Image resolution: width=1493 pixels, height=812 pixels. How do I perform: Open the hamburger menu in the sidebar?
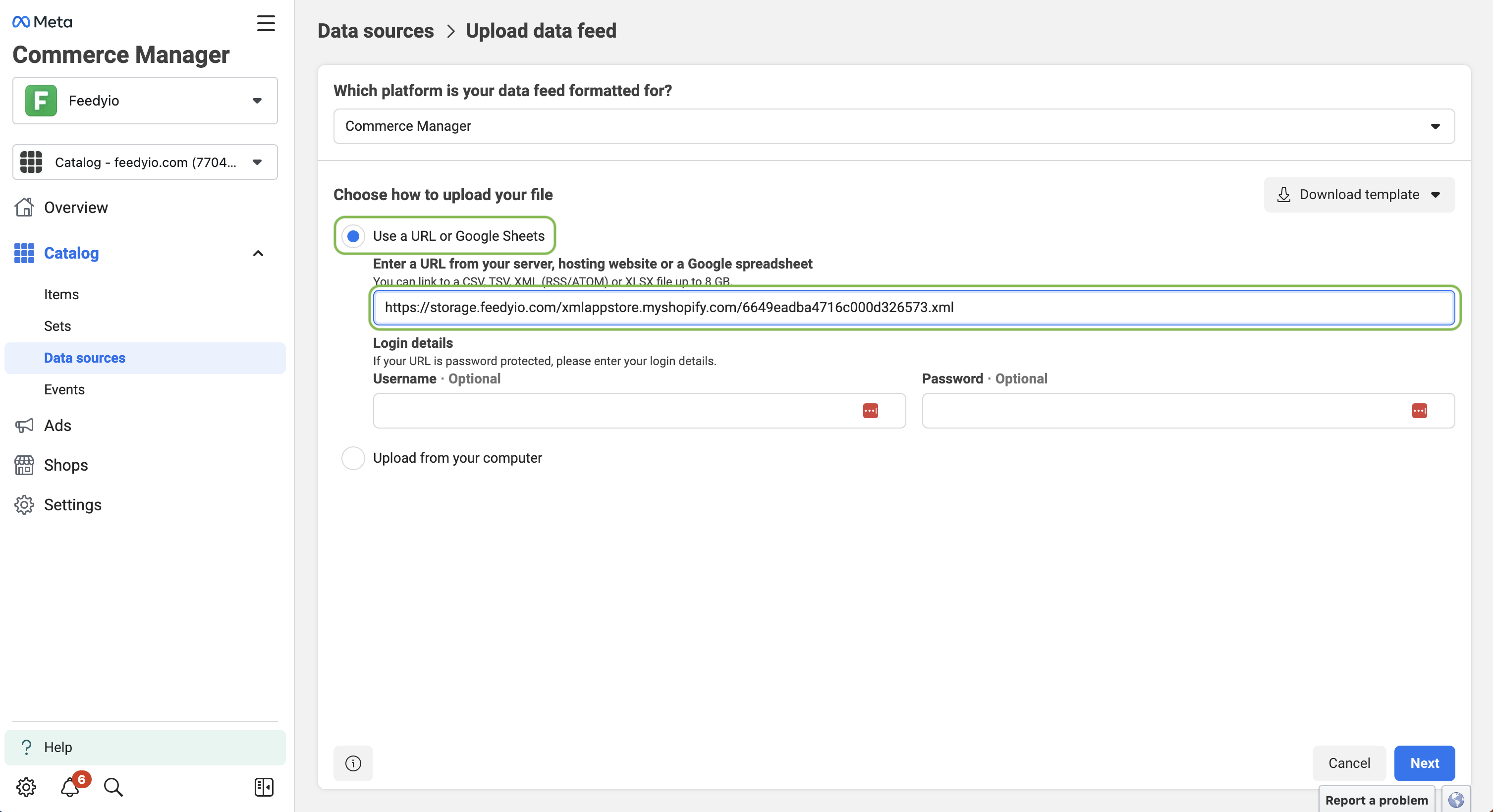pos(266,23)
